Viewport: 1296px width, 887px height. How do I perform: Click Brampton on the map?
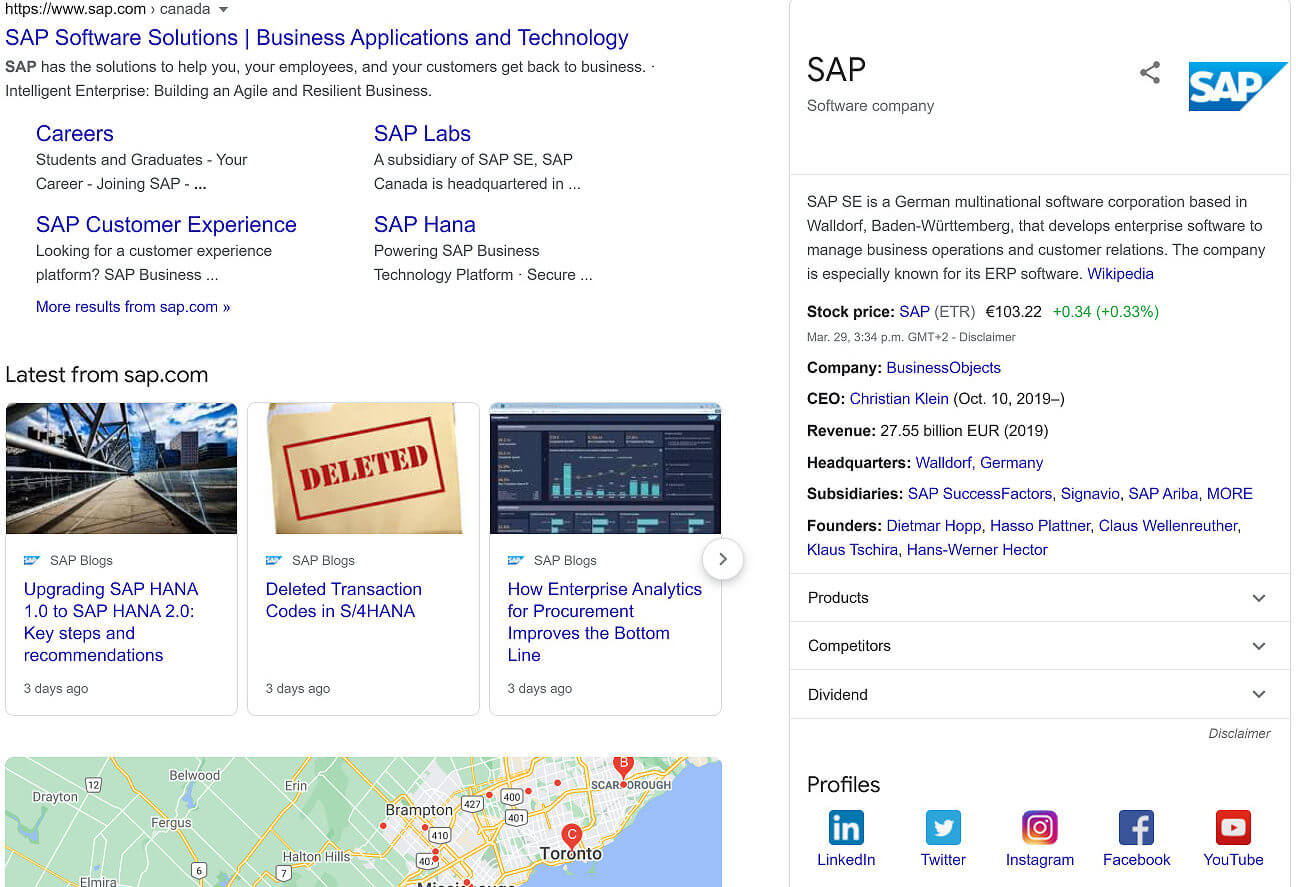tap(419, 810)
